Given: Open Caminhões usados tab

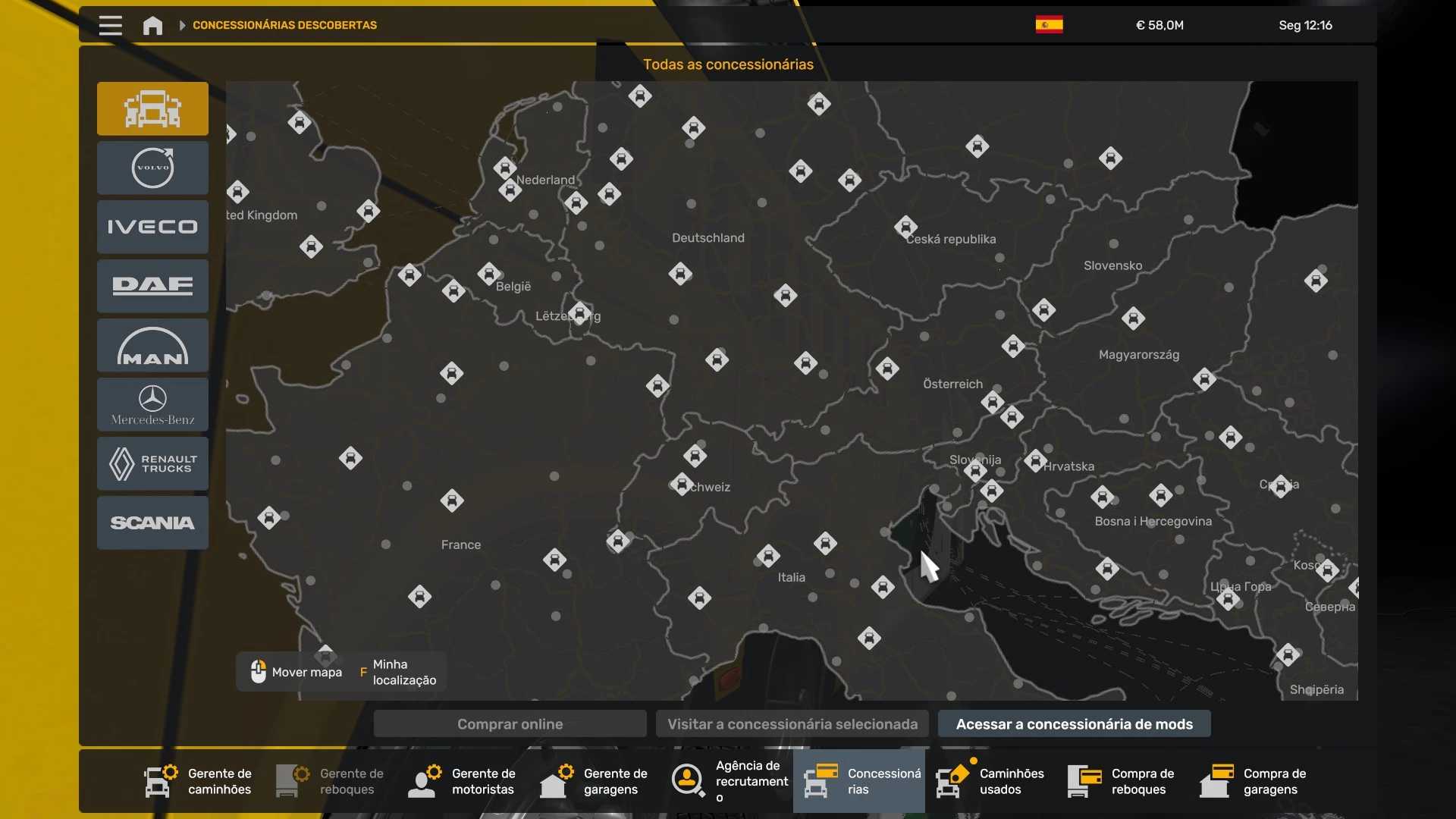Looking at the screenshot, I should [x=990, y=781].
